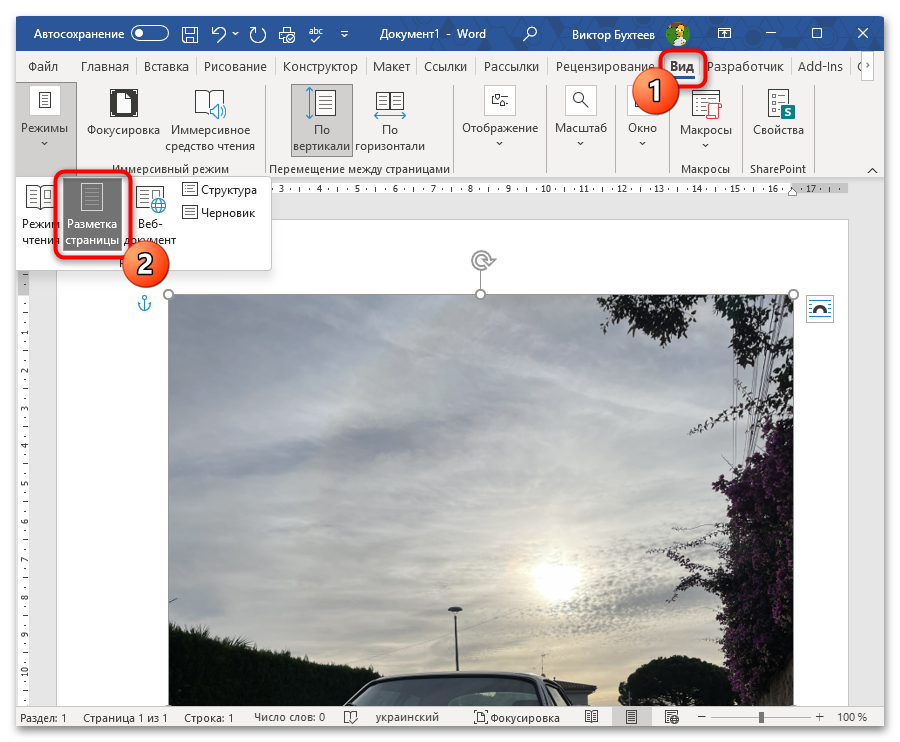
Task: Switch to Draft view (Черновик)
Action: click(218, 212)
